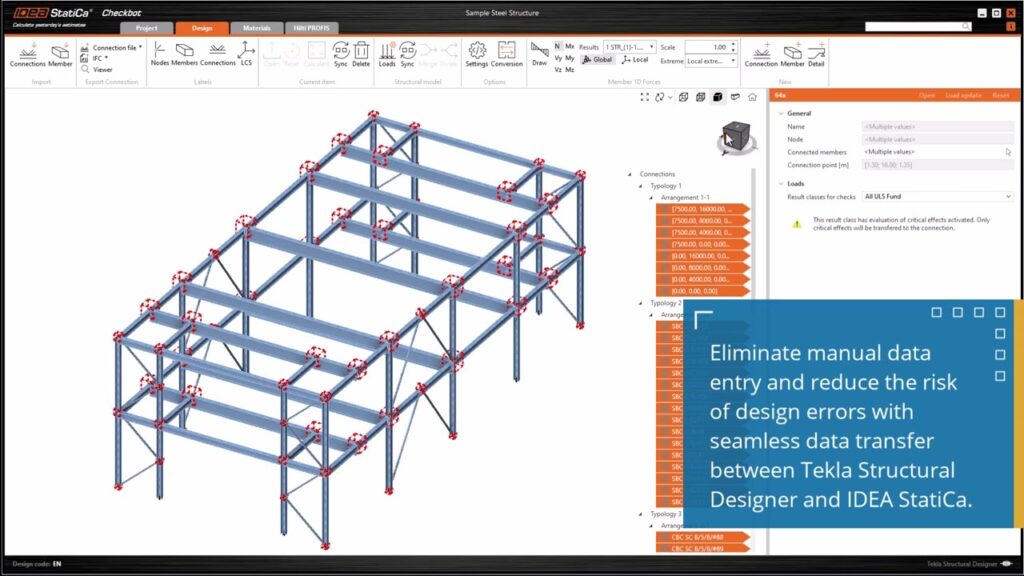Show LCS labels
Screen dimensions: 1024x576
[246, 54]
